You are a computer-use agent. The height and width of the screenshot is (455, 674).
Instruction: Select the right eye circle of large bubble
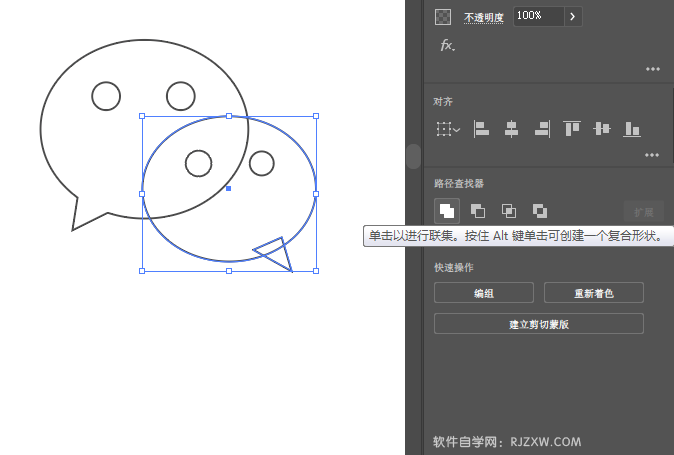click(x=181, y=96)
